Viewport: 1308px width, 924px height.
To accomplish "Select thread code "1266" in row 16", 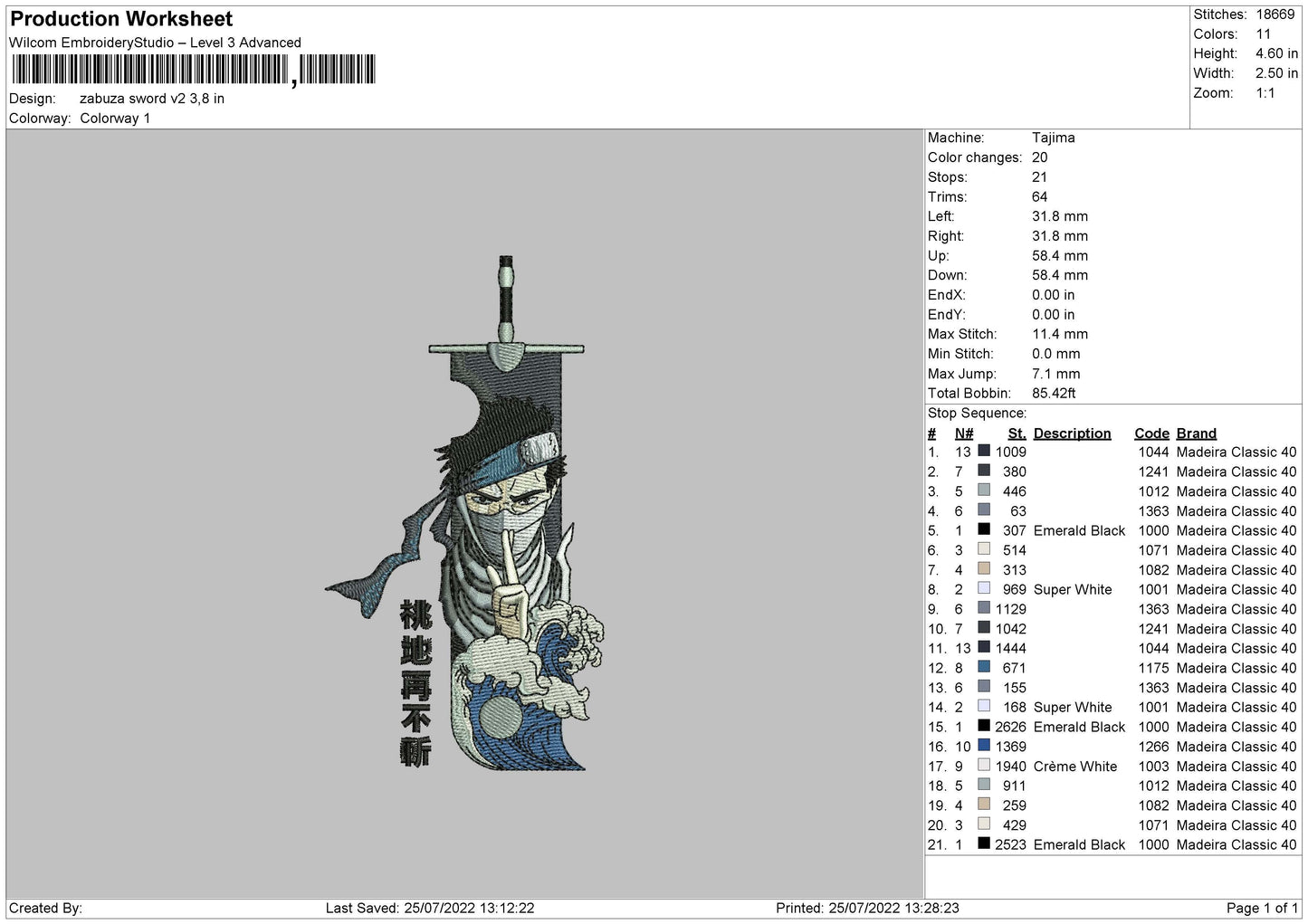I will (1154, 747).
